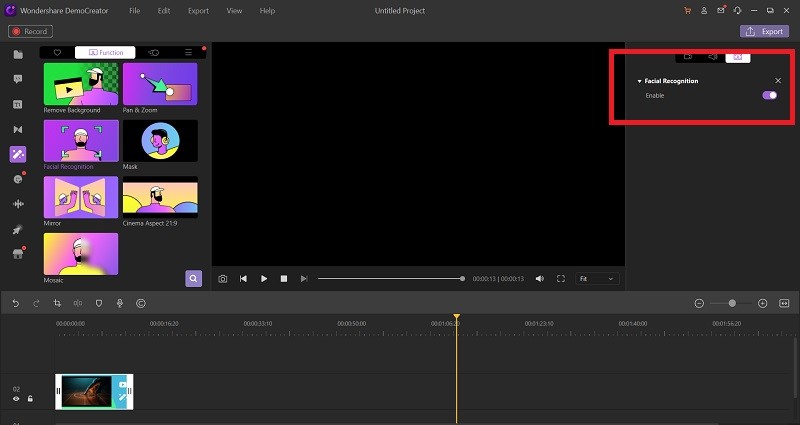Toggle the lock on track 02
The height and width of the screenshot is (425, 800).
30,399
